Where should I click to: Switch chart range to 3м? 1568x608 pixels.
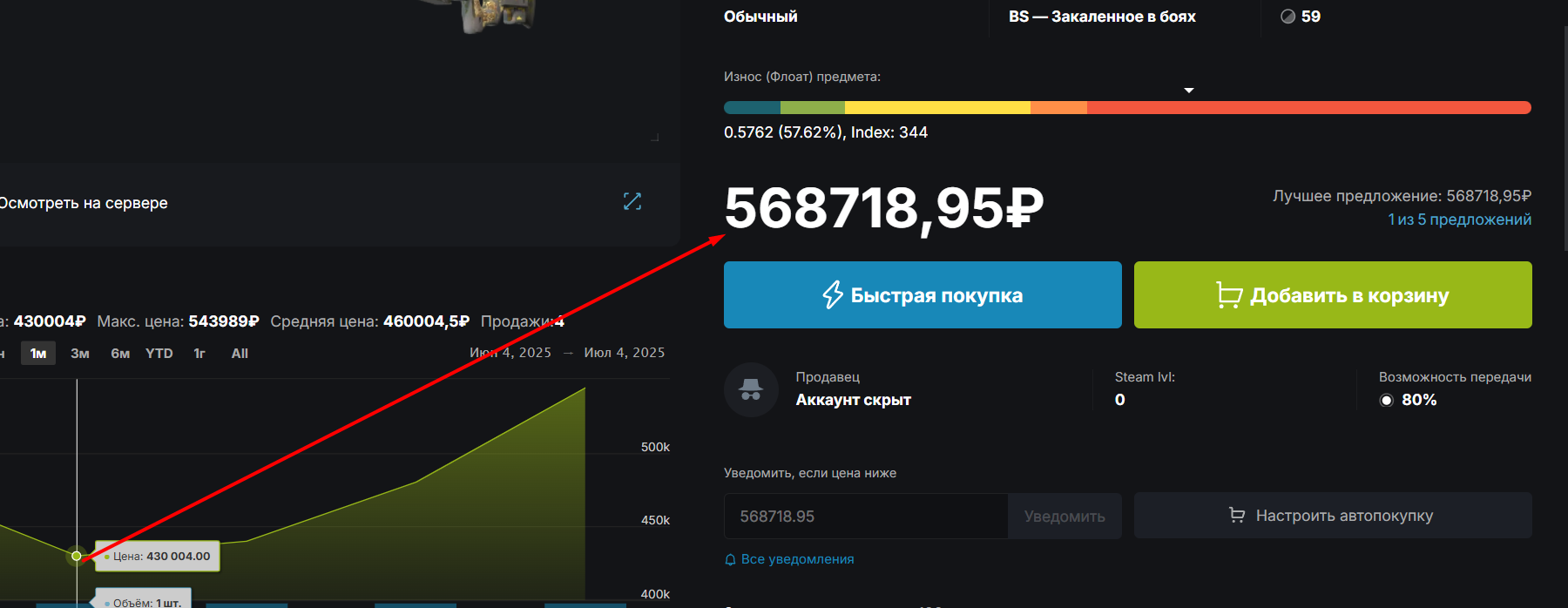click(x=80, y=353)
